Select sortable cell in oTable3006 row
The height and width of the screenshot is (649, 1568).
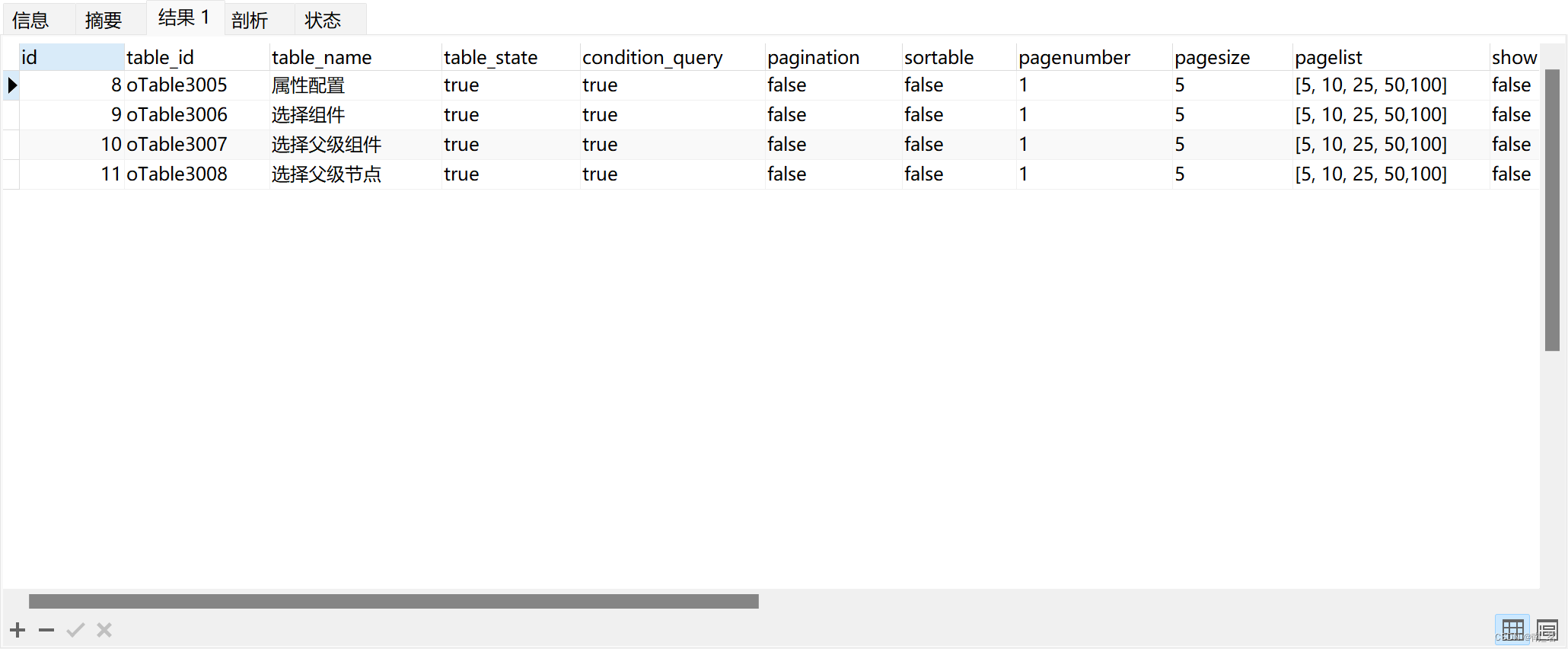959,114
